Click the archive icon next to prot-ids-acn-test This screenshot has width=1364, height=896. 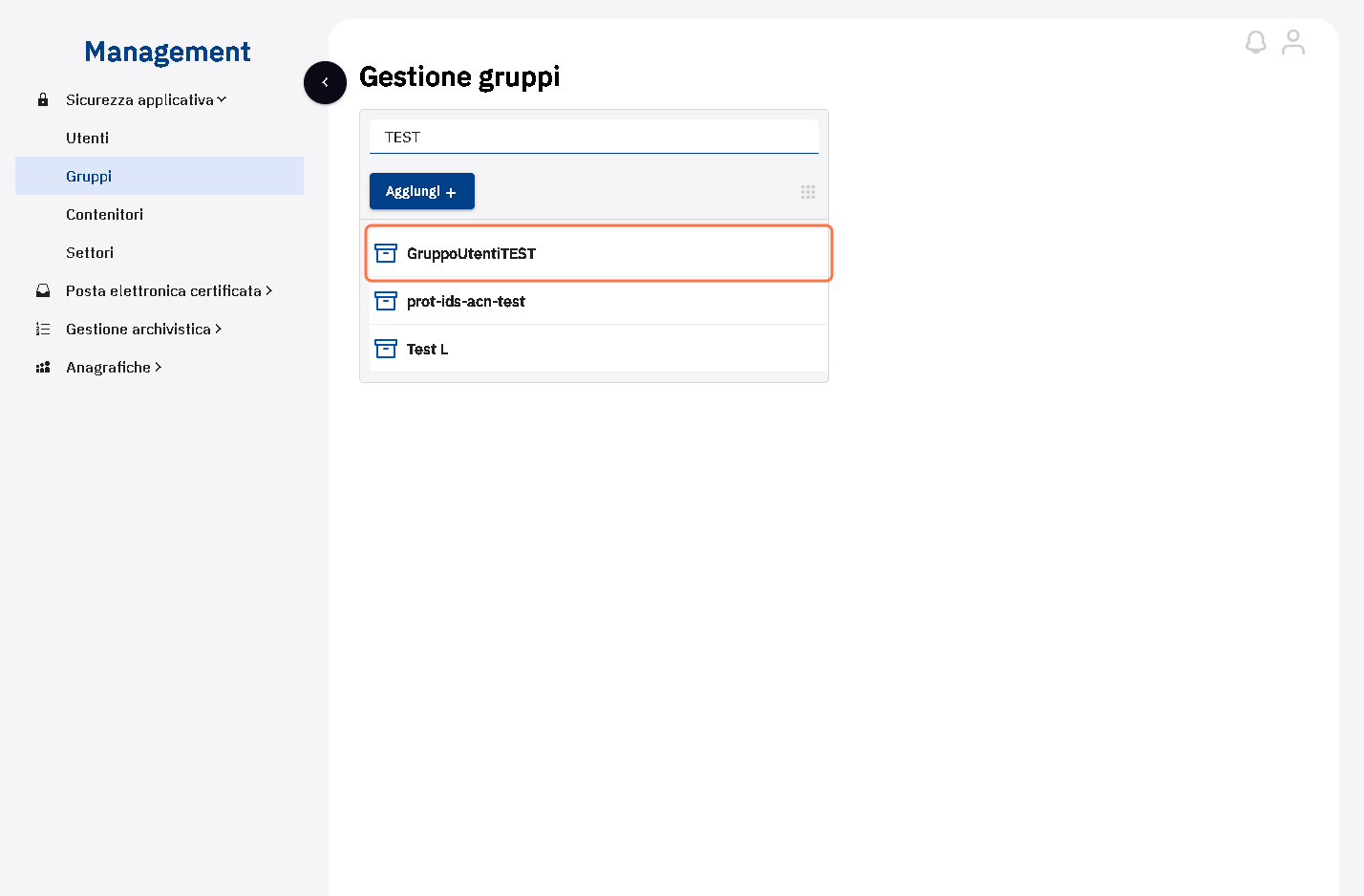tap(386, 301)
